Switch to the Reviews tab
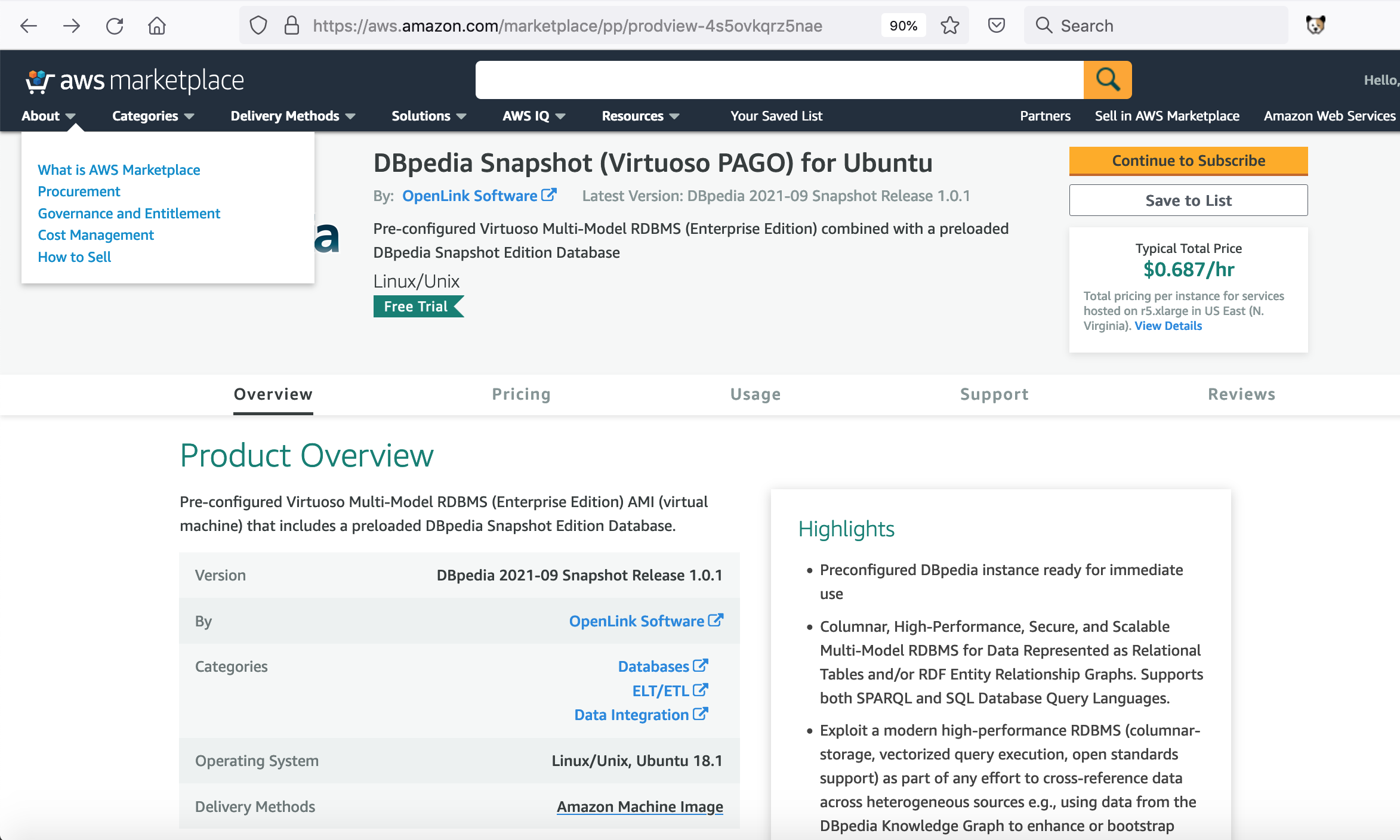1400x840 pixels. (1241, 394)
